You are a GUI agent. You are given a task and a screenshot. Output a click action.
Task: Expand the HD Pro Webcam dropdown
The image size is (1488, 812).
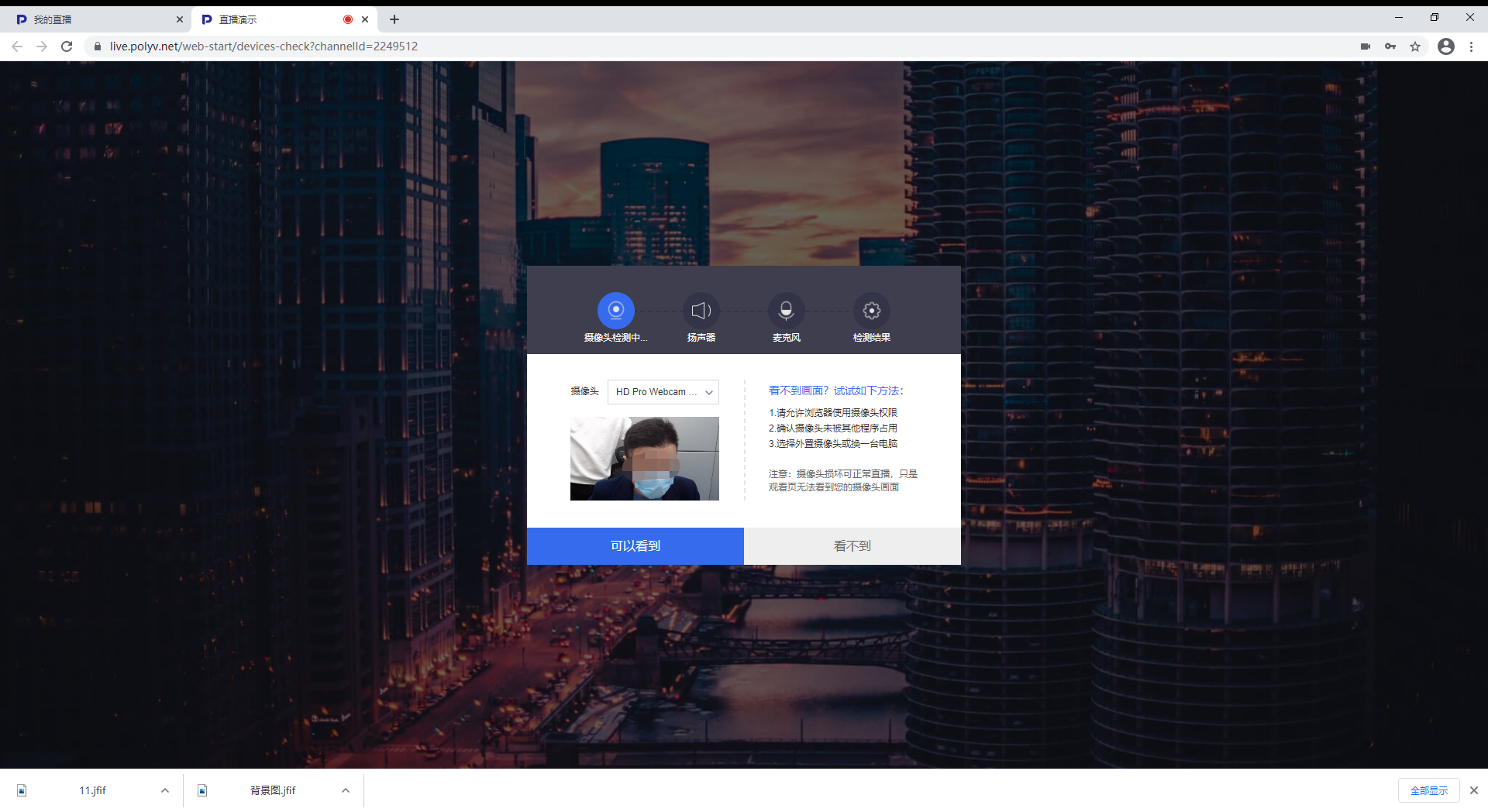click(x=663, y=392)
